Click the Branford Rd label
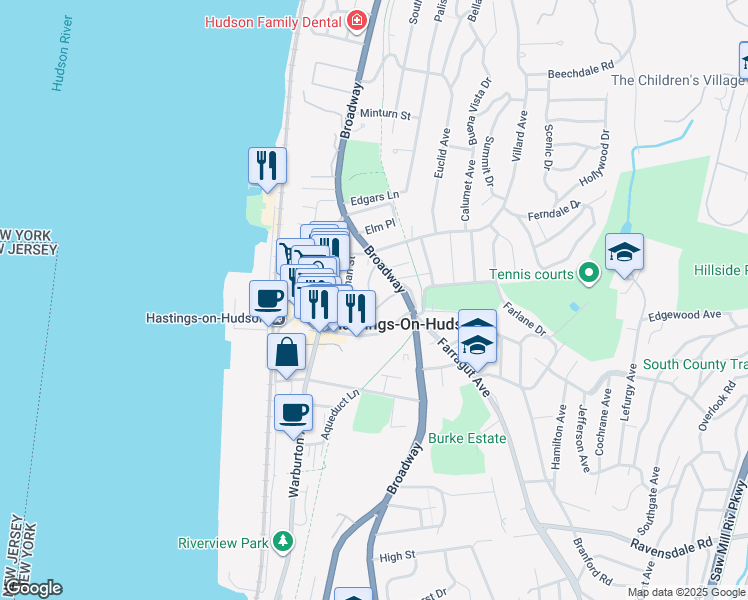 pos(592,562)
